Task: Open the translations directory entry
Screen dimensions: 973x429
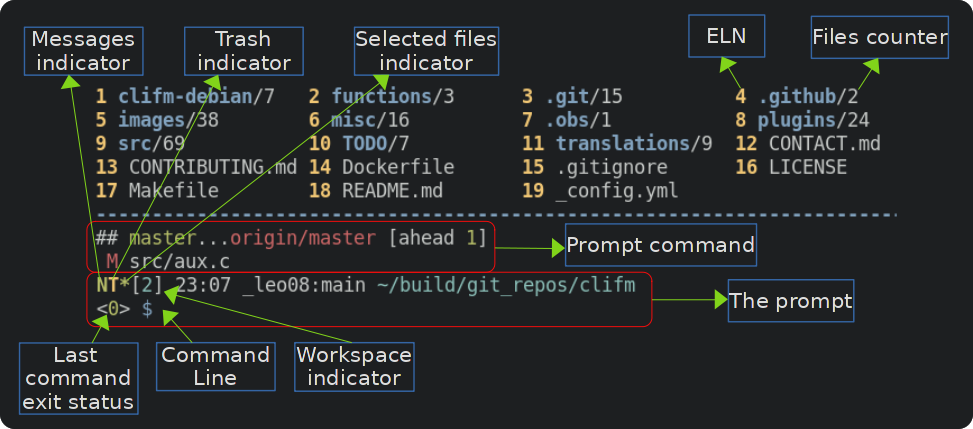Action: (617, 143)
